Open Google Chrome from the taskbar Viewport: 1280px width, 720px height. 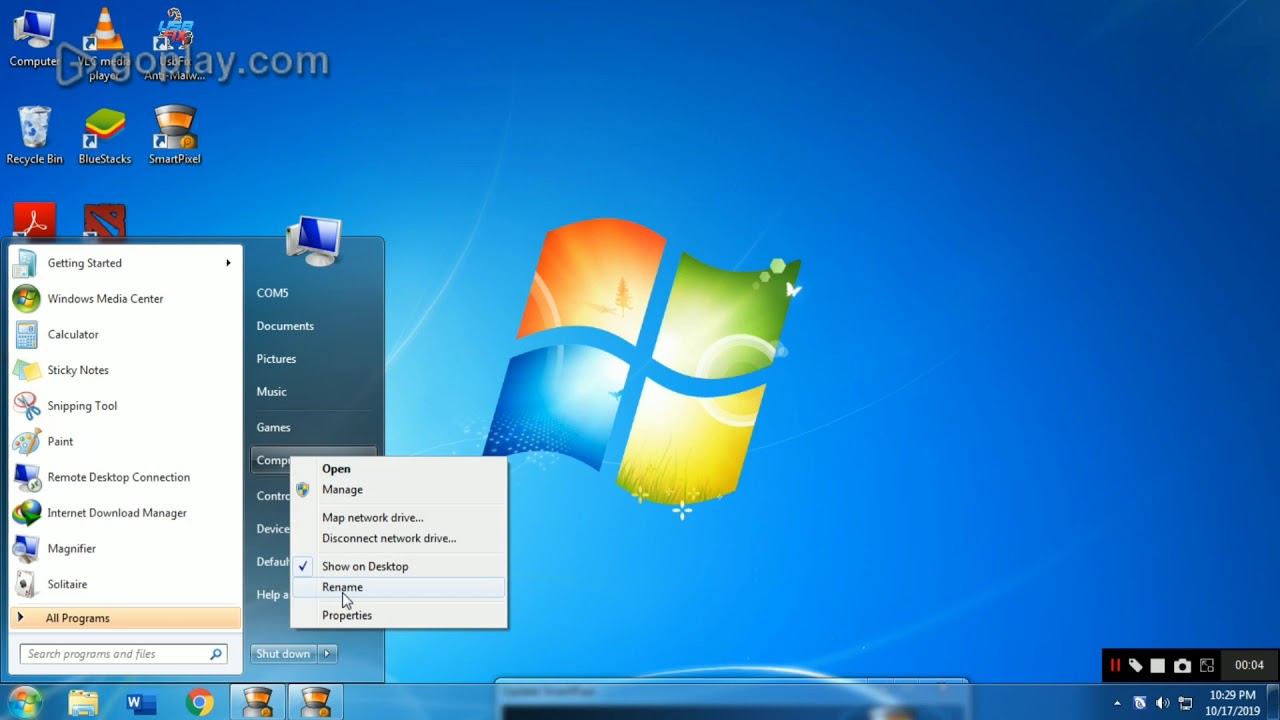(199, 703)
